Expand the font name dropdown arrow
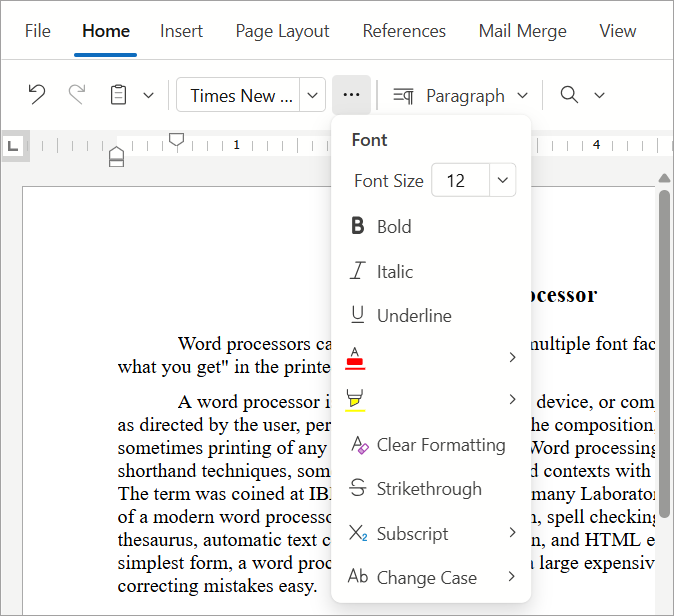The image size is (674, 616). click(312, 95)
